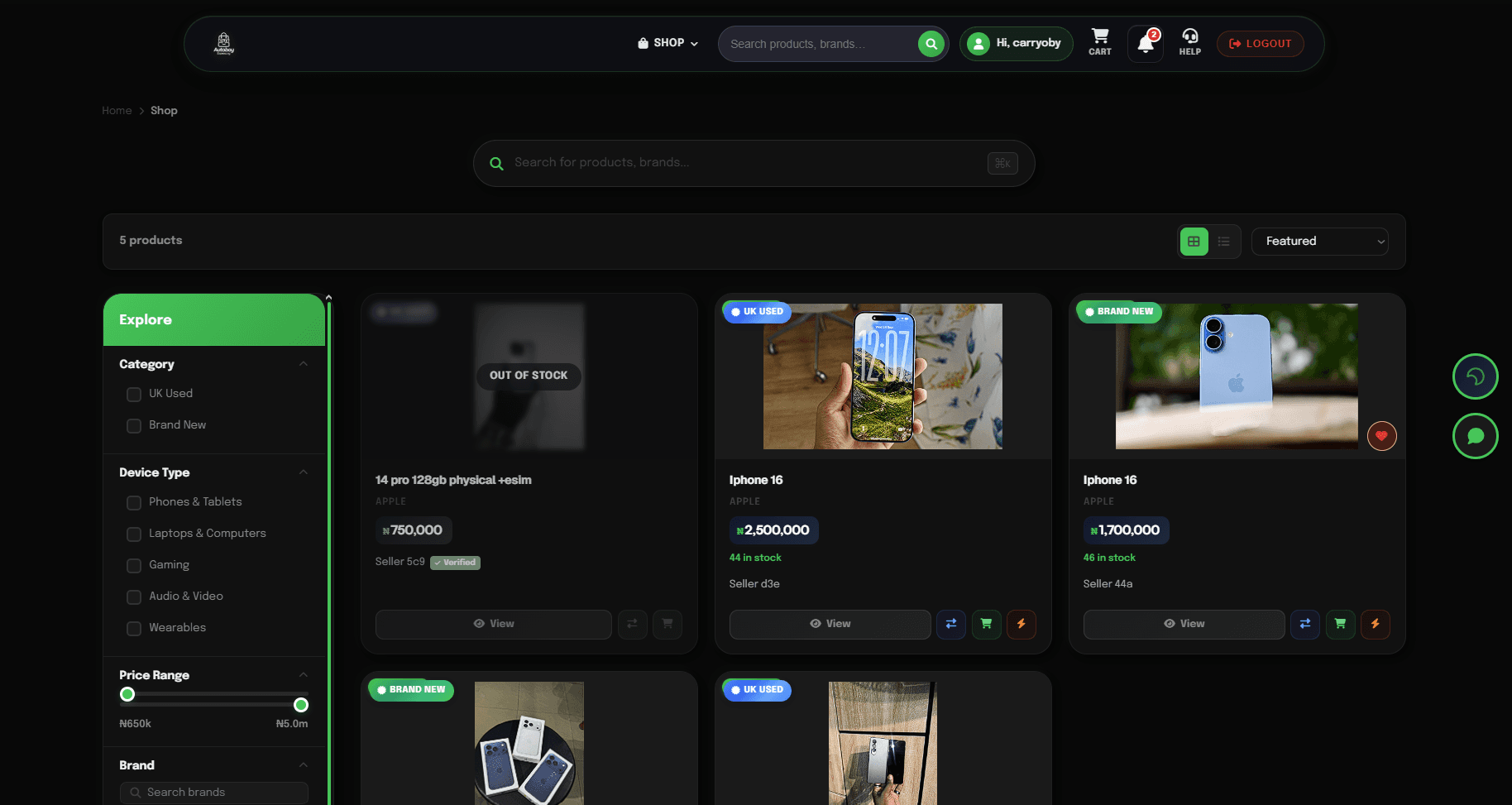Click the 44 in stock label

tap(755, 558)
